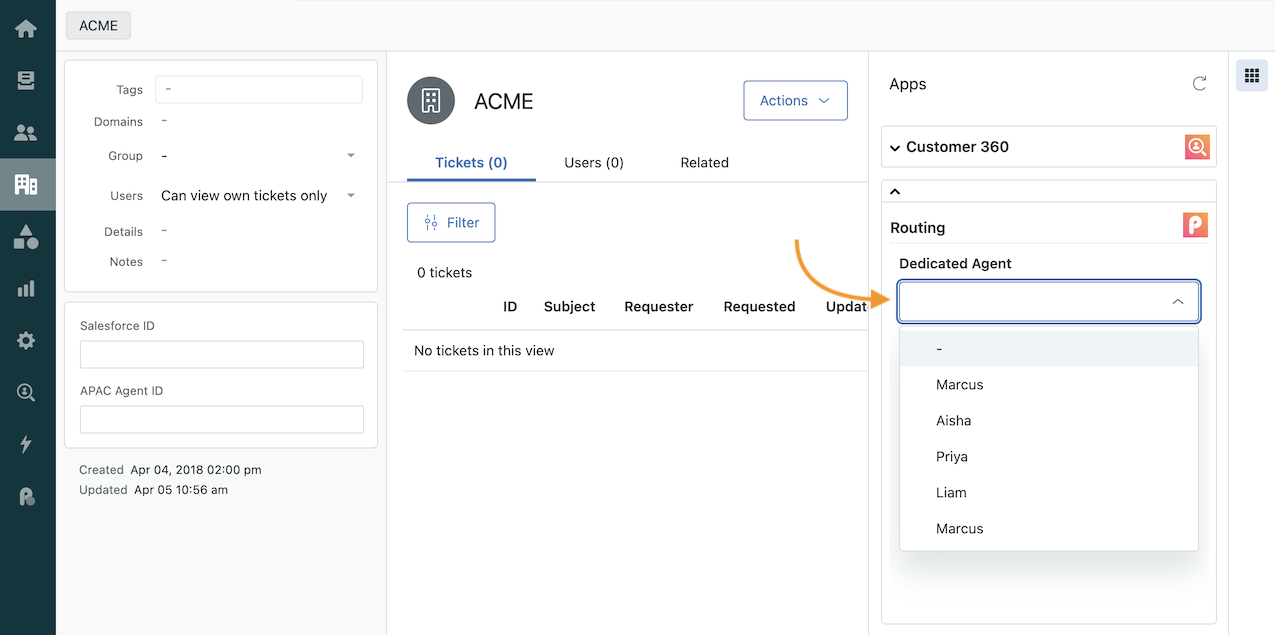The width and height of the screenshot is (1275, 635).
Task: Select Liam as dedicated agent
Action: pos(1049,493)
